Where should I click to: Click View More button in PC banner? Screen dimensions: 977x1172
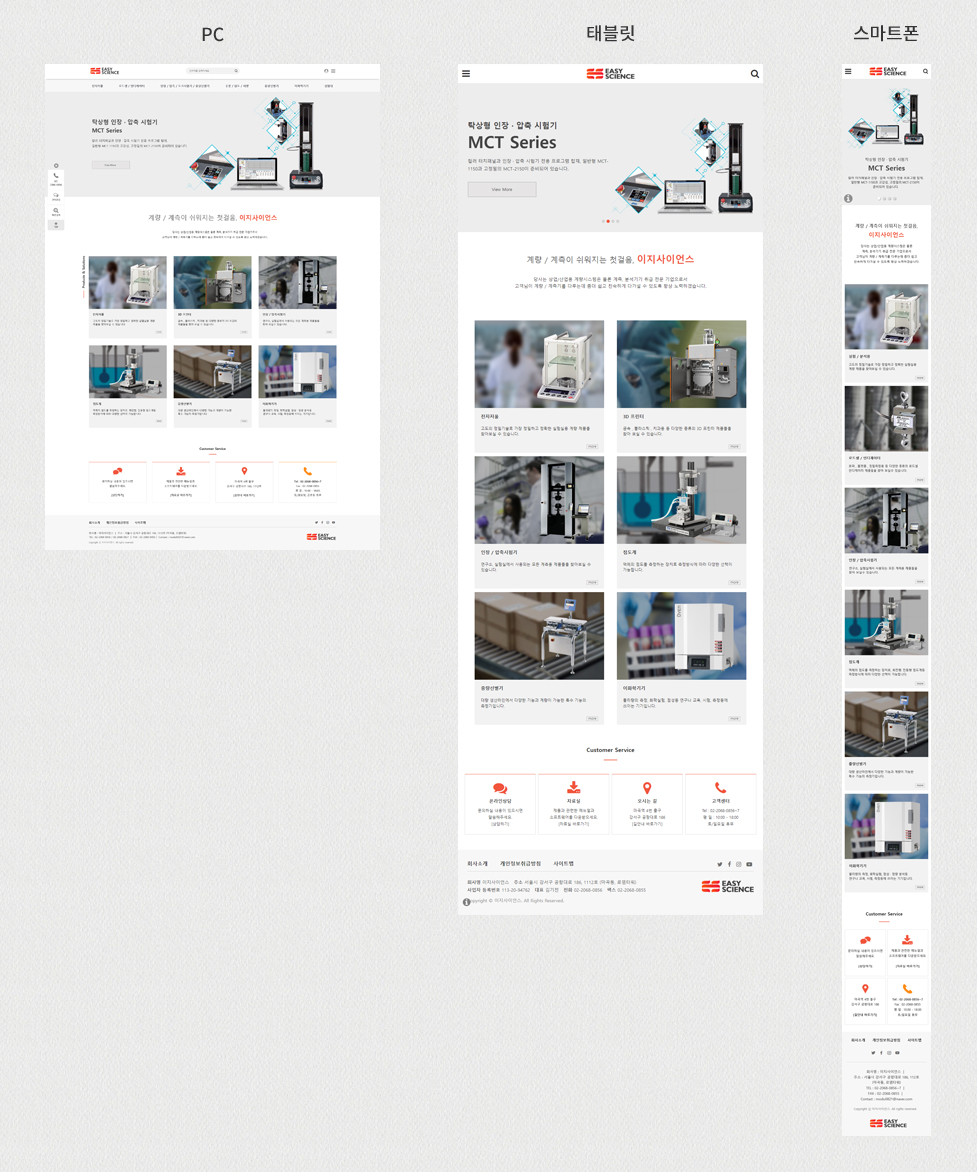click(110, 165)
